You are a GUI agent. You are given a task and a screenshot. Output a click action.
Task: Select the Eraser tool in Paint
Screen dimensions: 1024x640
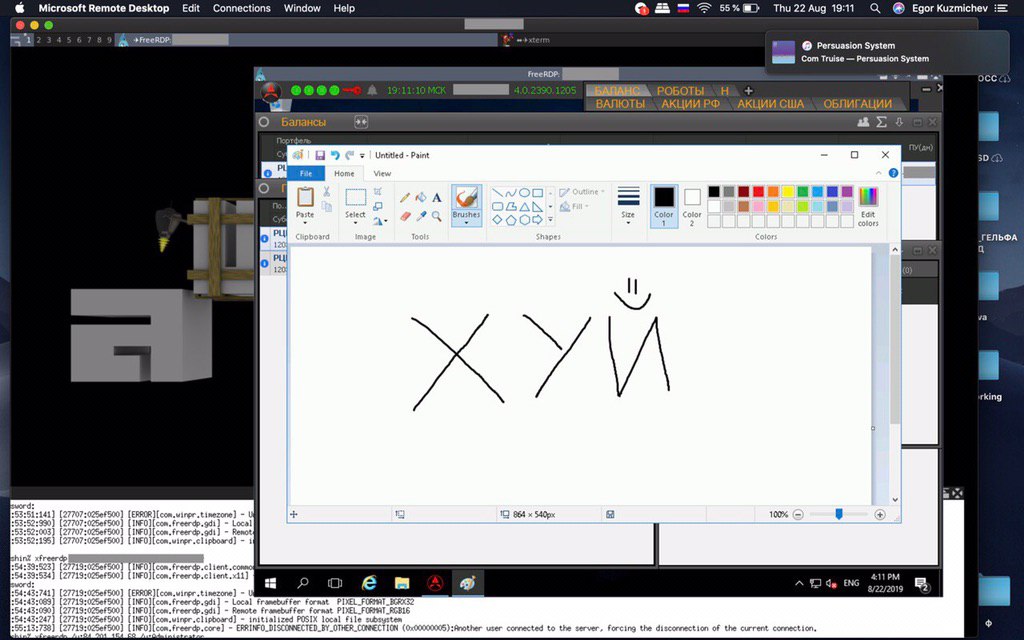(405, 216)
